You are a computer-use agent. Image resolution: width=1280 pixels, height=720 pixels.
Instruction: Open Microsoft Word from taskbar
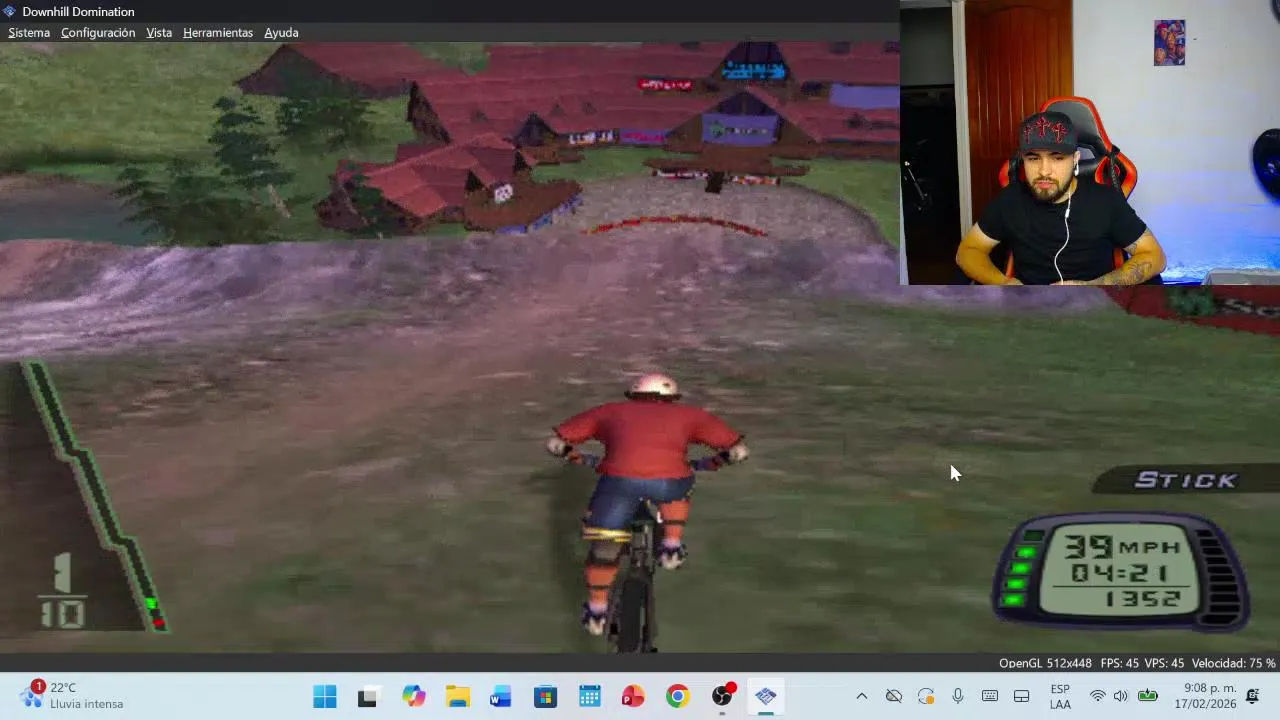pos(501,696)
